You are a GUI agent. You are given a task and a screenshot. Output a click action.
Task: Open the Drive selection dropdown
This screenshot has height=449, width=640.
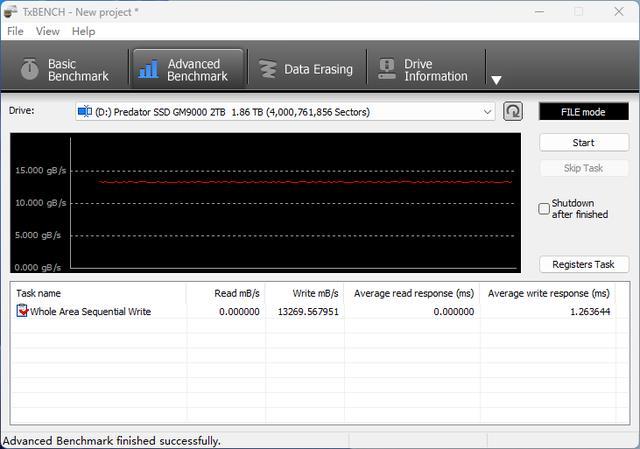pyautogui.click(x=285, y=112)
